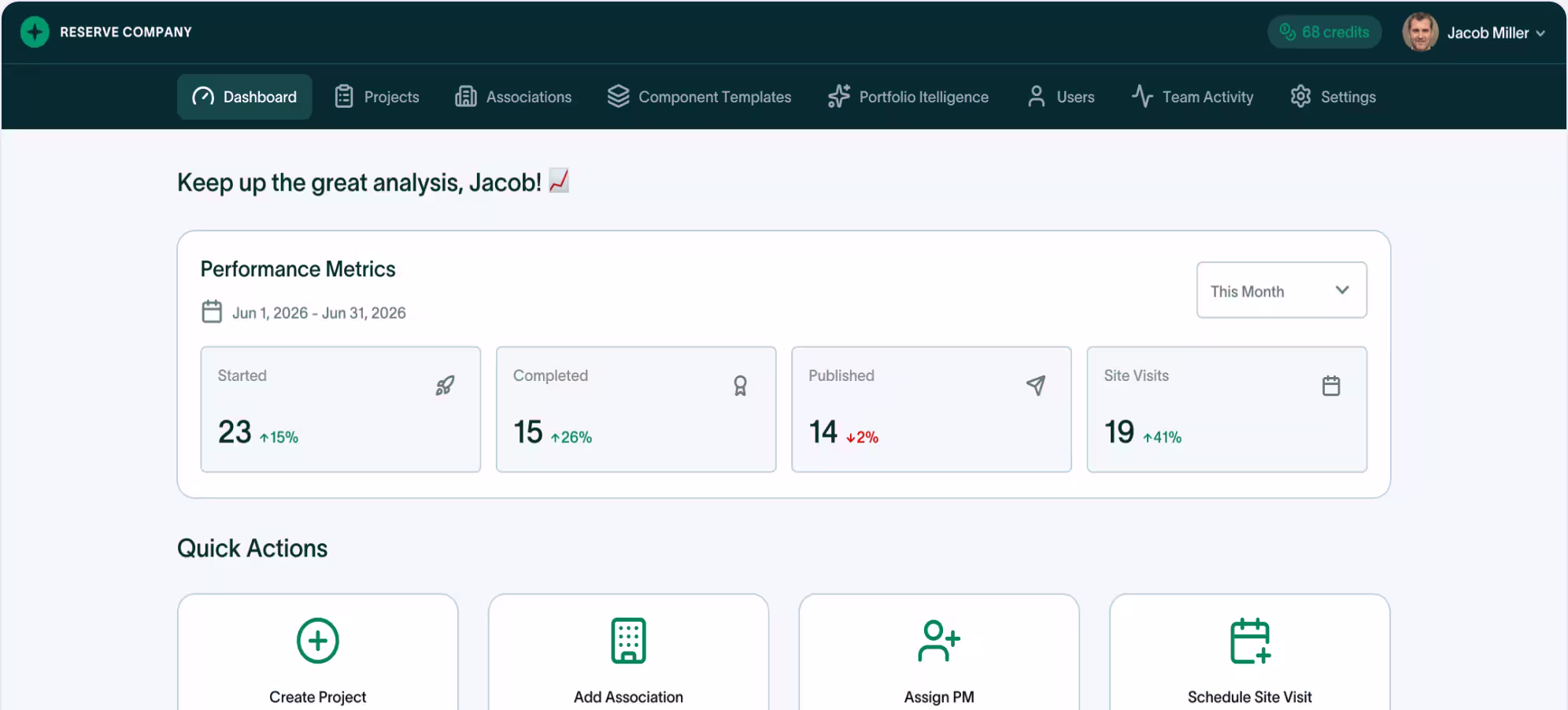The height and width of the screenshot is (710, 1568).
Task: Click Jacob Miller's profile avatar
Action: pyautogui.click(x=1420, y=32)
